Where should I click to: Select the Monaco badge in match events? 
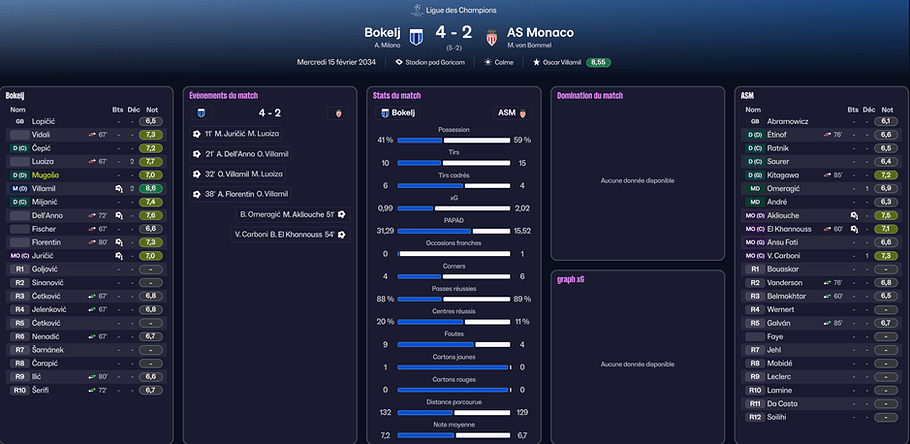(338, 113)
